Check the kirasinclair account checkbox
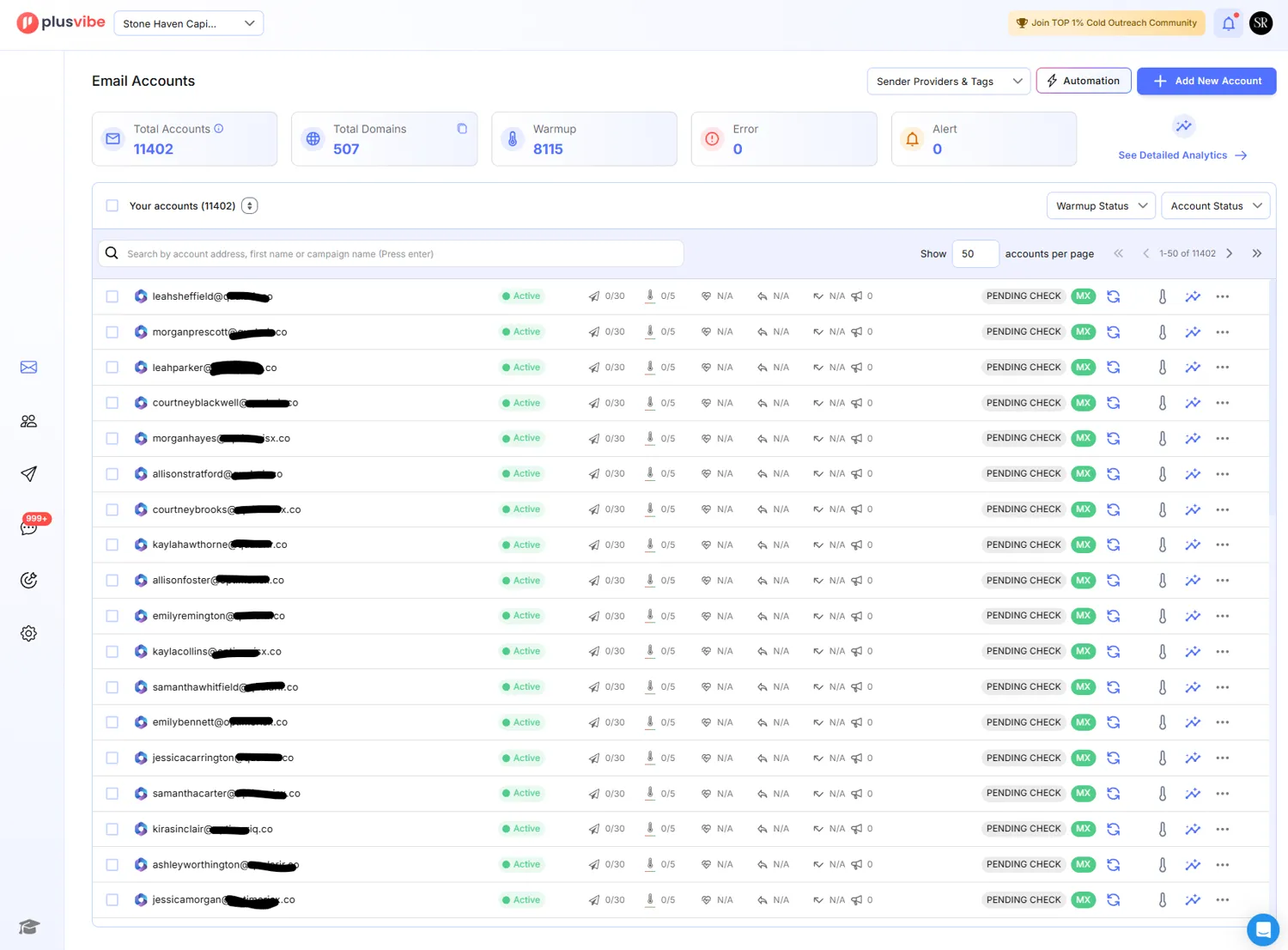This screenshot has height=950, width=1288. pyautogui.click(x=112, y=829)
